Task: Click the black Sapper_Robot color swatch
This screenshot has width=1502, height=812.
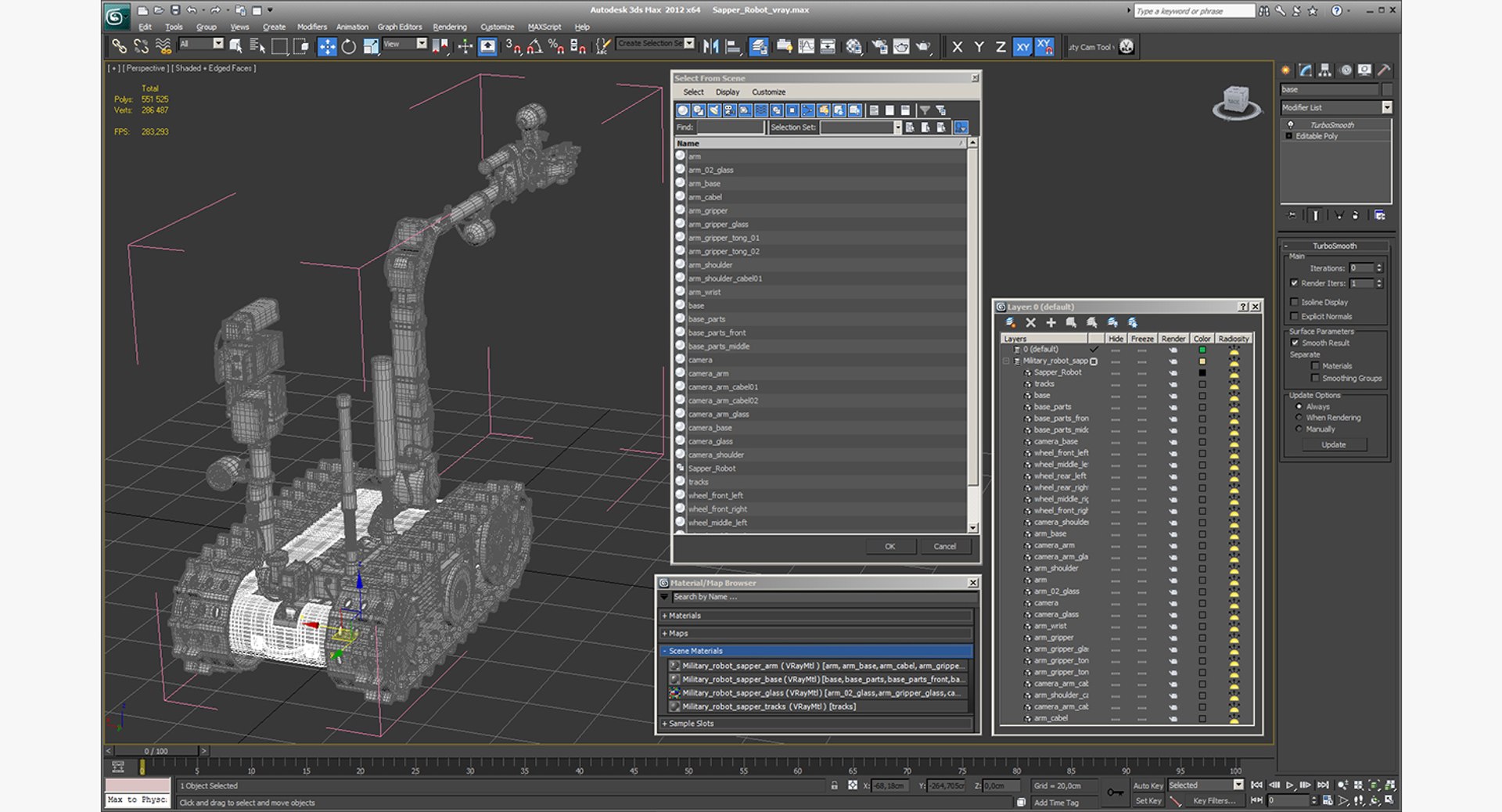Action: [1202, 372]
